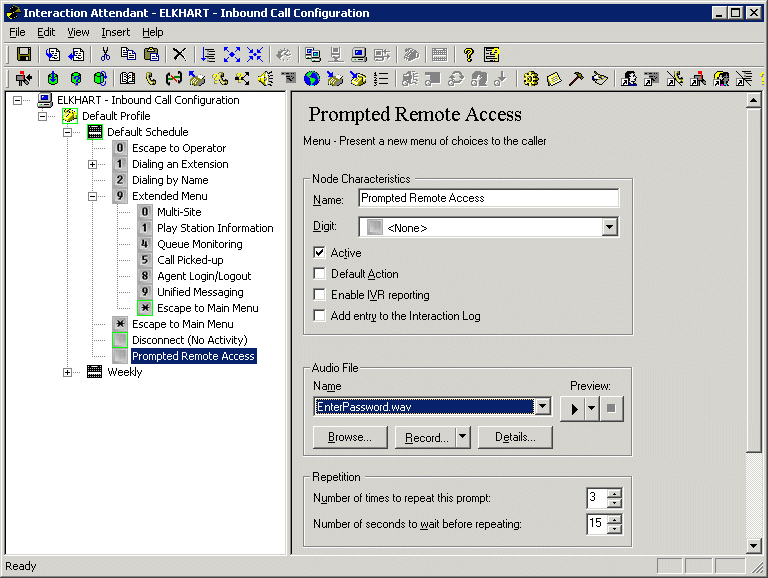The height and width of the screenshot is (578, 768).
Task: Click the Delete X toolbar icon
Action: click(179, 54)
